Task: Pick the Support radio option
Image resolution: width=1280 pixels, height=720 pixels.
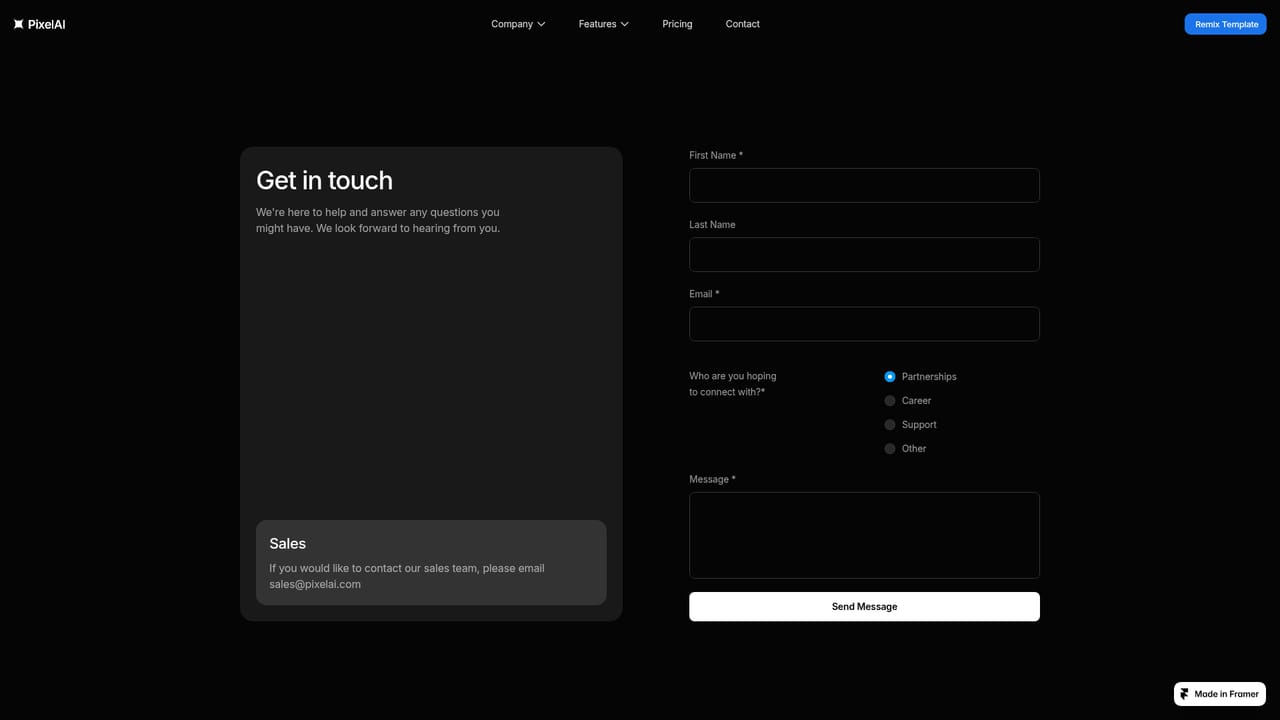Action: pos(890,425)
